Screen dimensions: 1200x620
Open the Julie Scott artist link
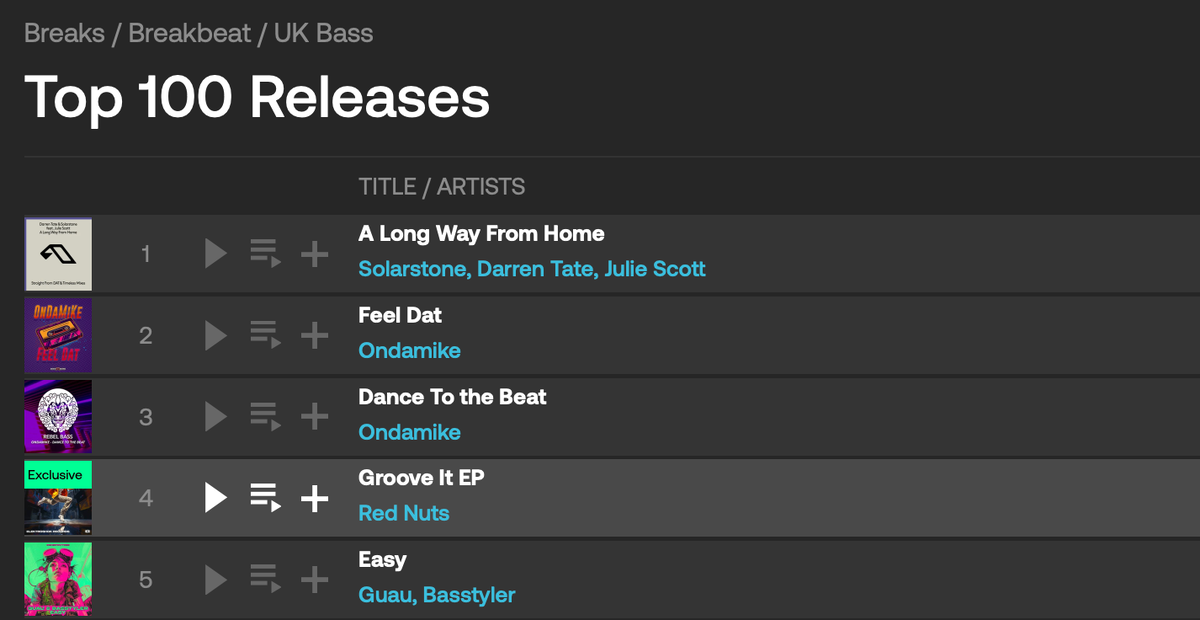pyautogui.click(x=655, y=269)
